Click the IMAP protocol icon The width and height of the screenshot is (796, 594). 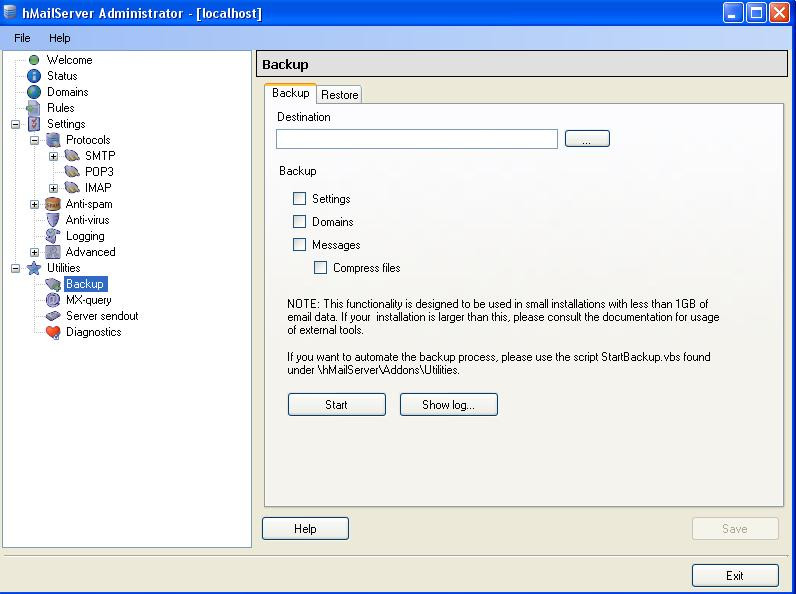click(x=72, y=188)
